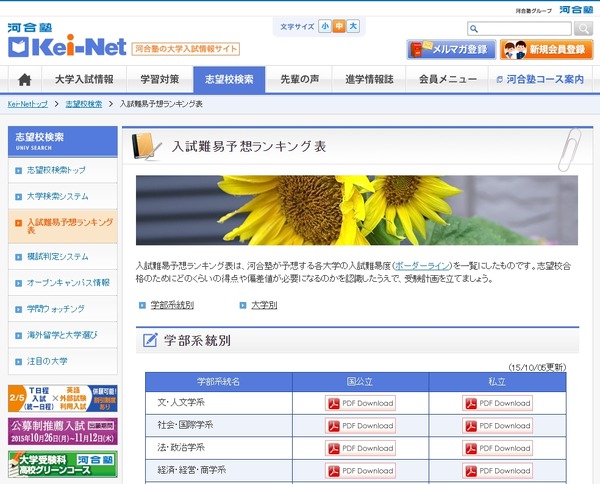Download 私立 PDF for 法・政治学系

[x=497, y=448]
